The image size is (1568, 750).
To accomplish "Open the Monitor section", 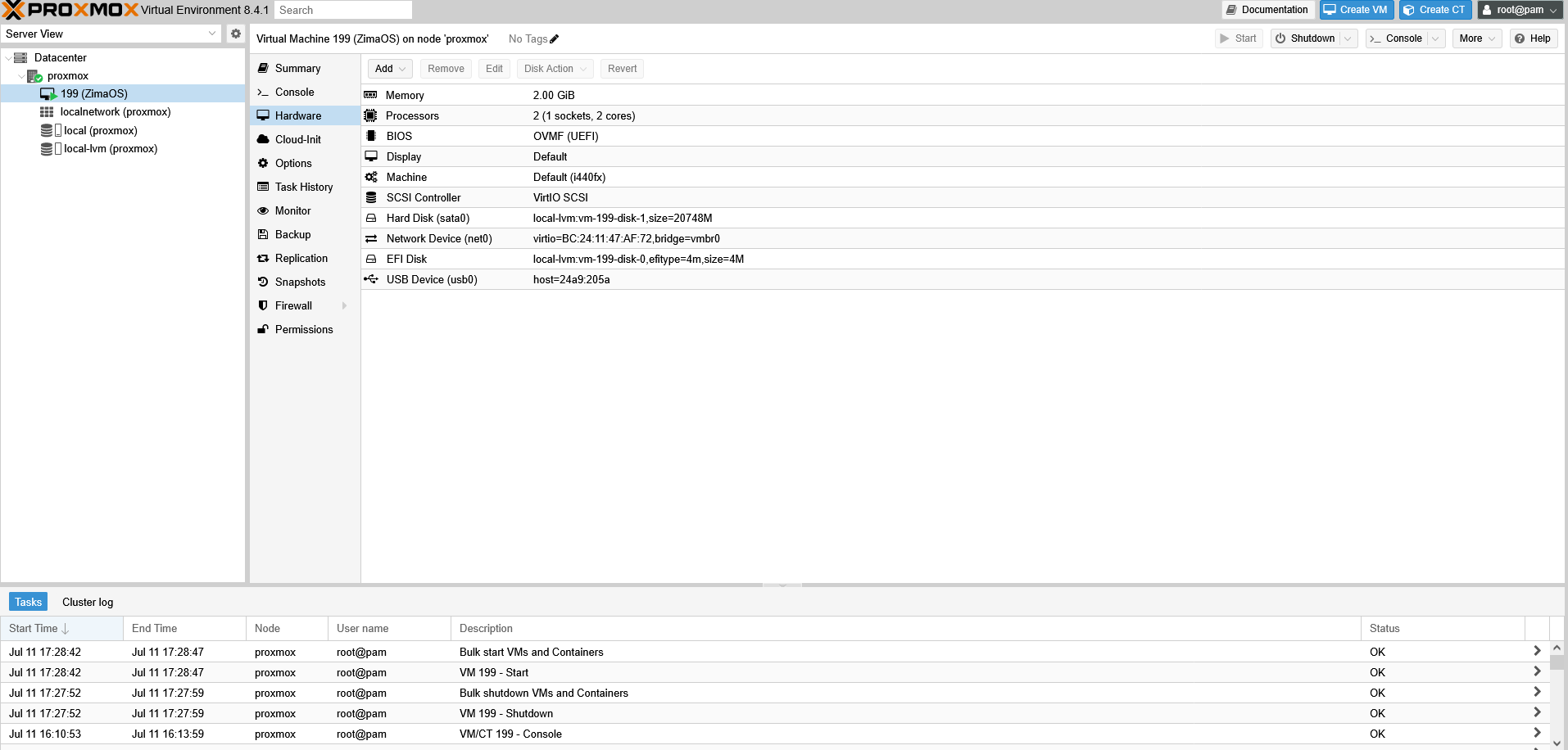I will (x=305, y=210).
